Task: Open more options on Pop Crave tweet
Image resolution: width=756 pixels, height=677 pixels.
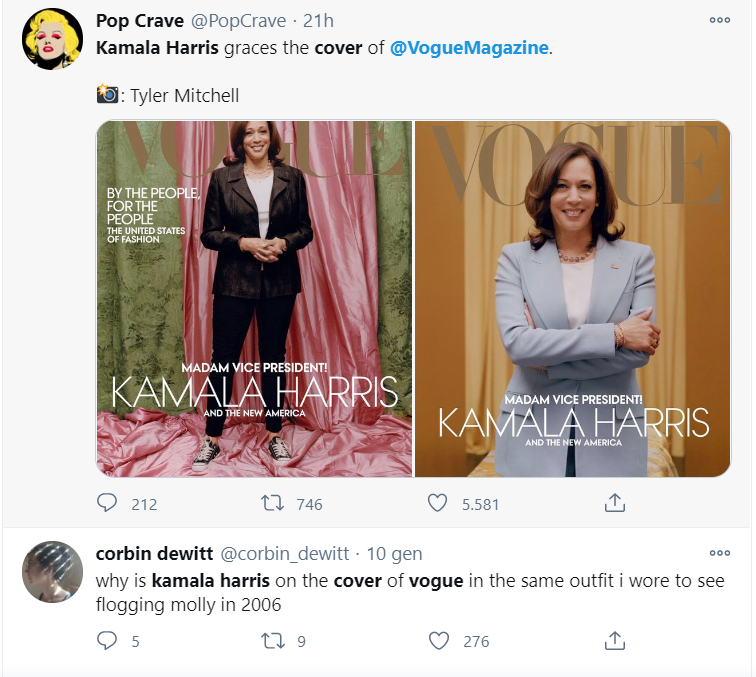Action: pos(720,19)
